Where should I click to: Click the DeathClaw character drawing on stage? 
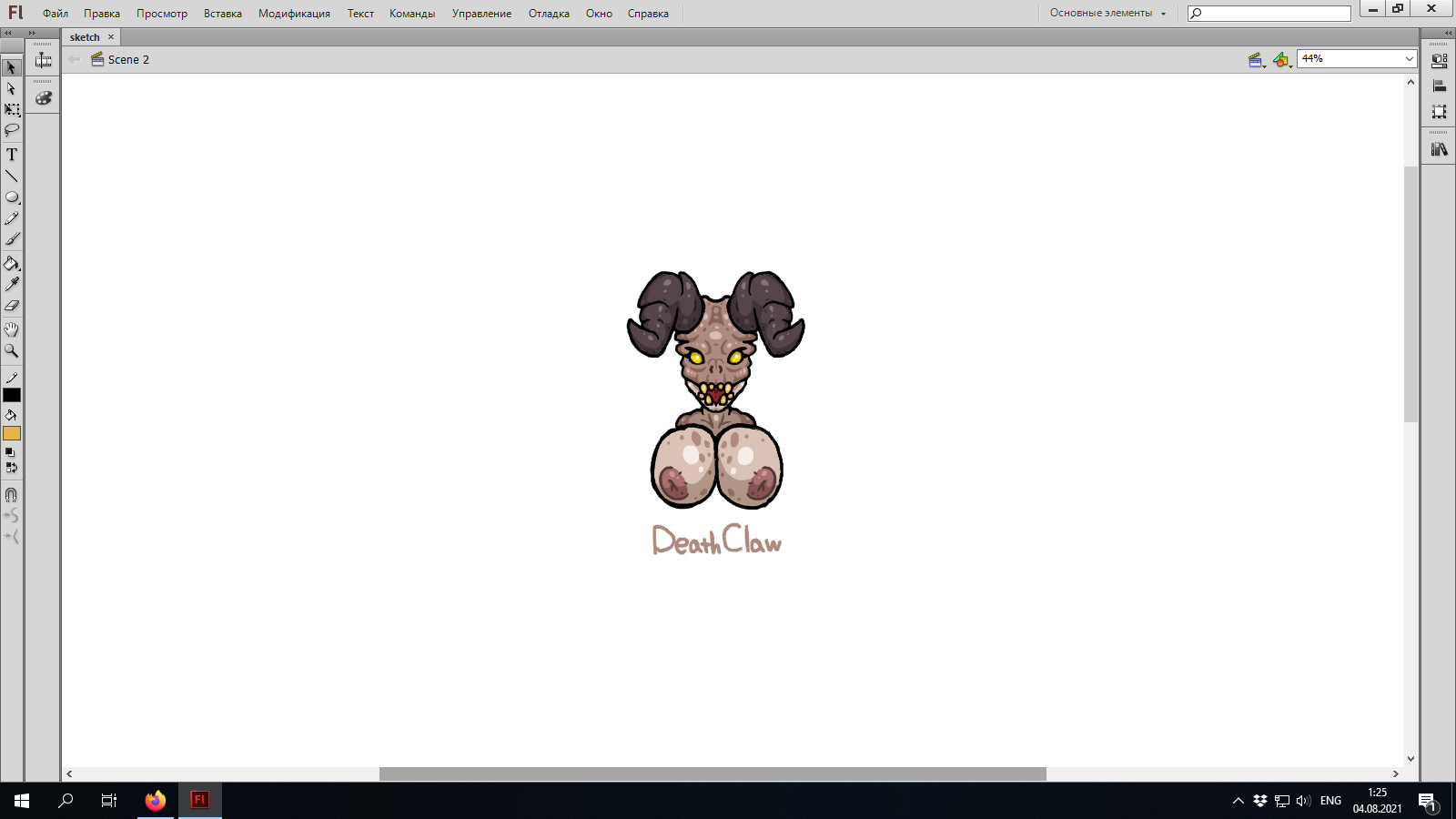[716, 389]
